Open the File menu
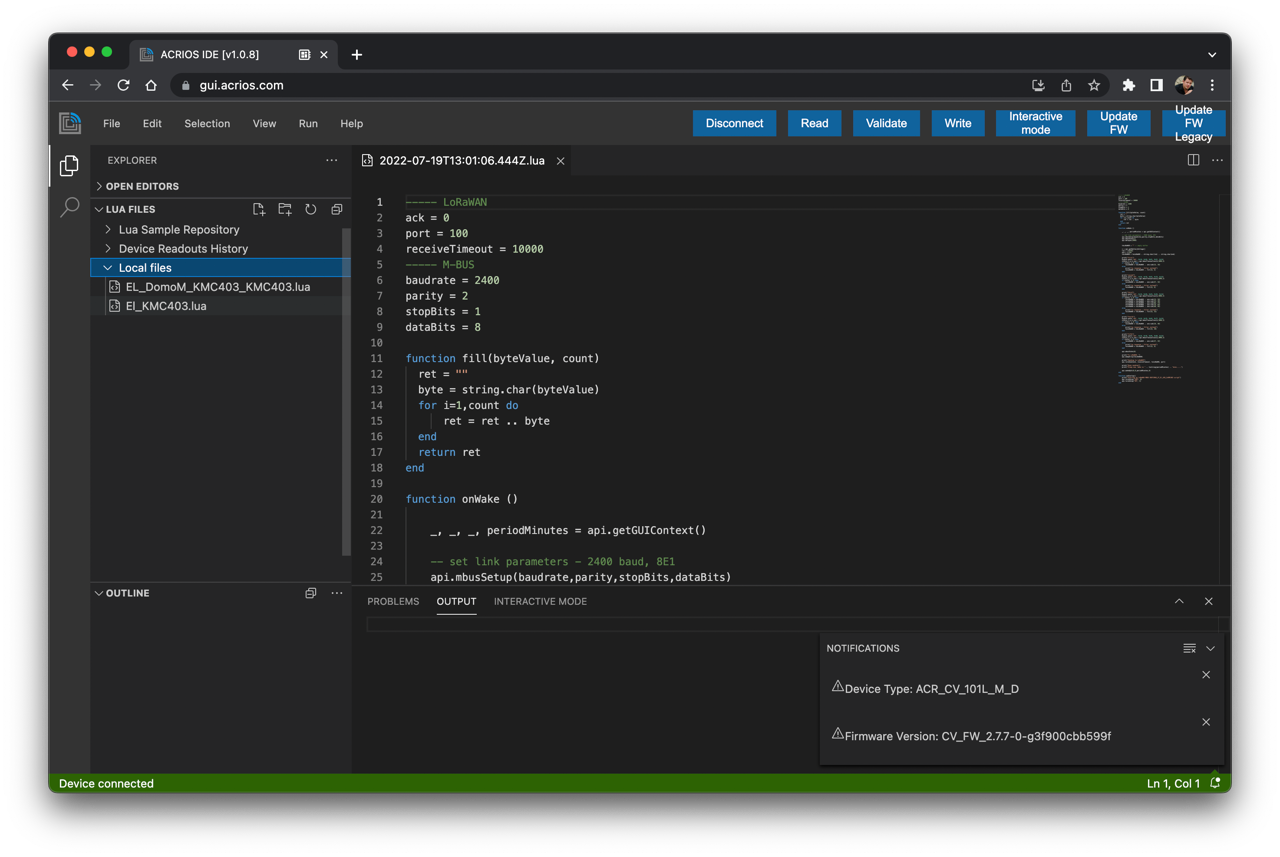Screen dimensions: 1280x857 (x=111, y=123)
